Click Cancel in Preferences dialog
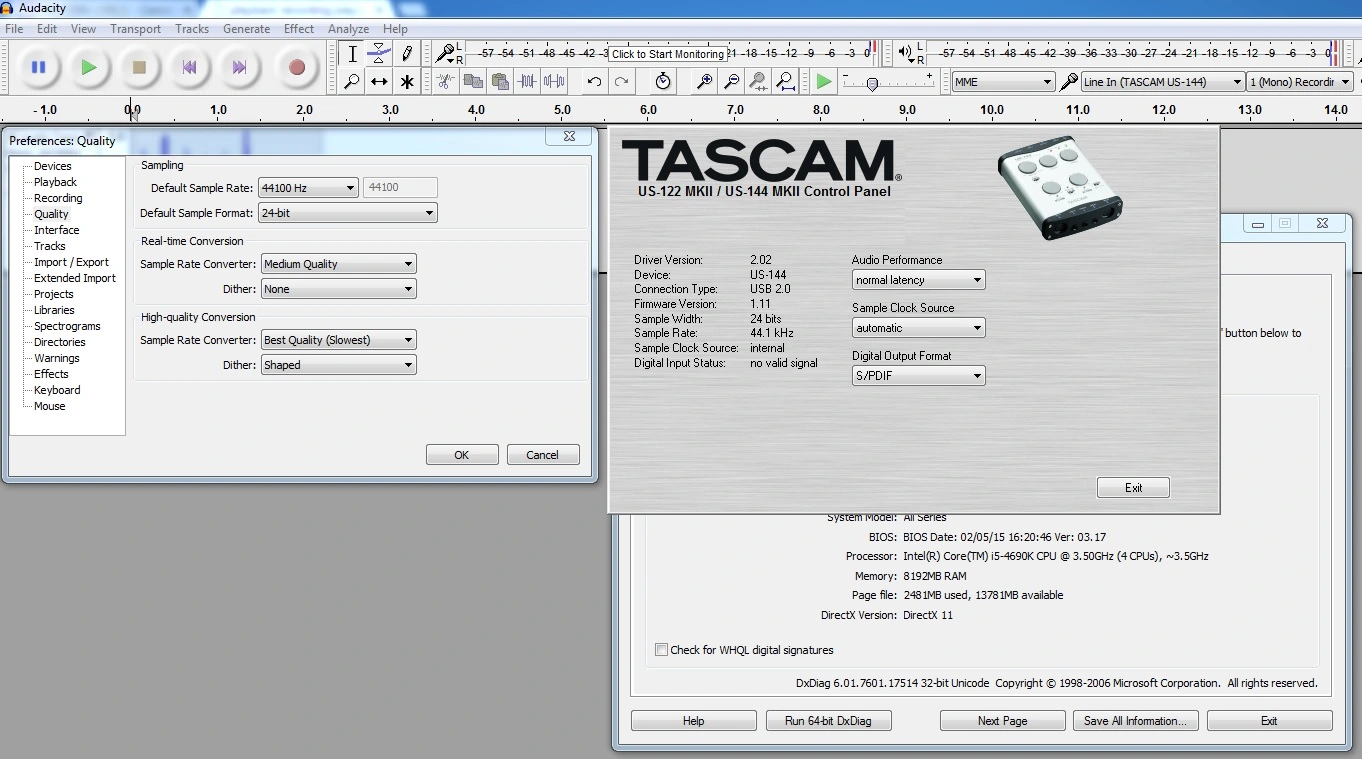 tap(543, 455)
